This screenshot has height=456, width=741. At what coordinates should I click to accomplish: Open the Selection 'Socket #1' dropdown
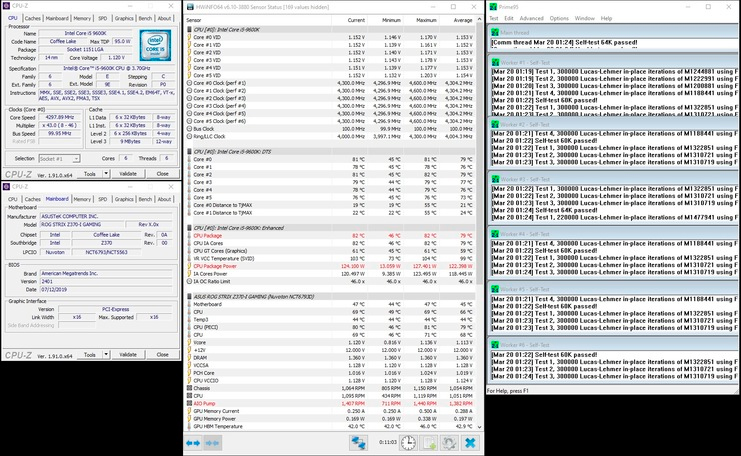pos(59,159)
